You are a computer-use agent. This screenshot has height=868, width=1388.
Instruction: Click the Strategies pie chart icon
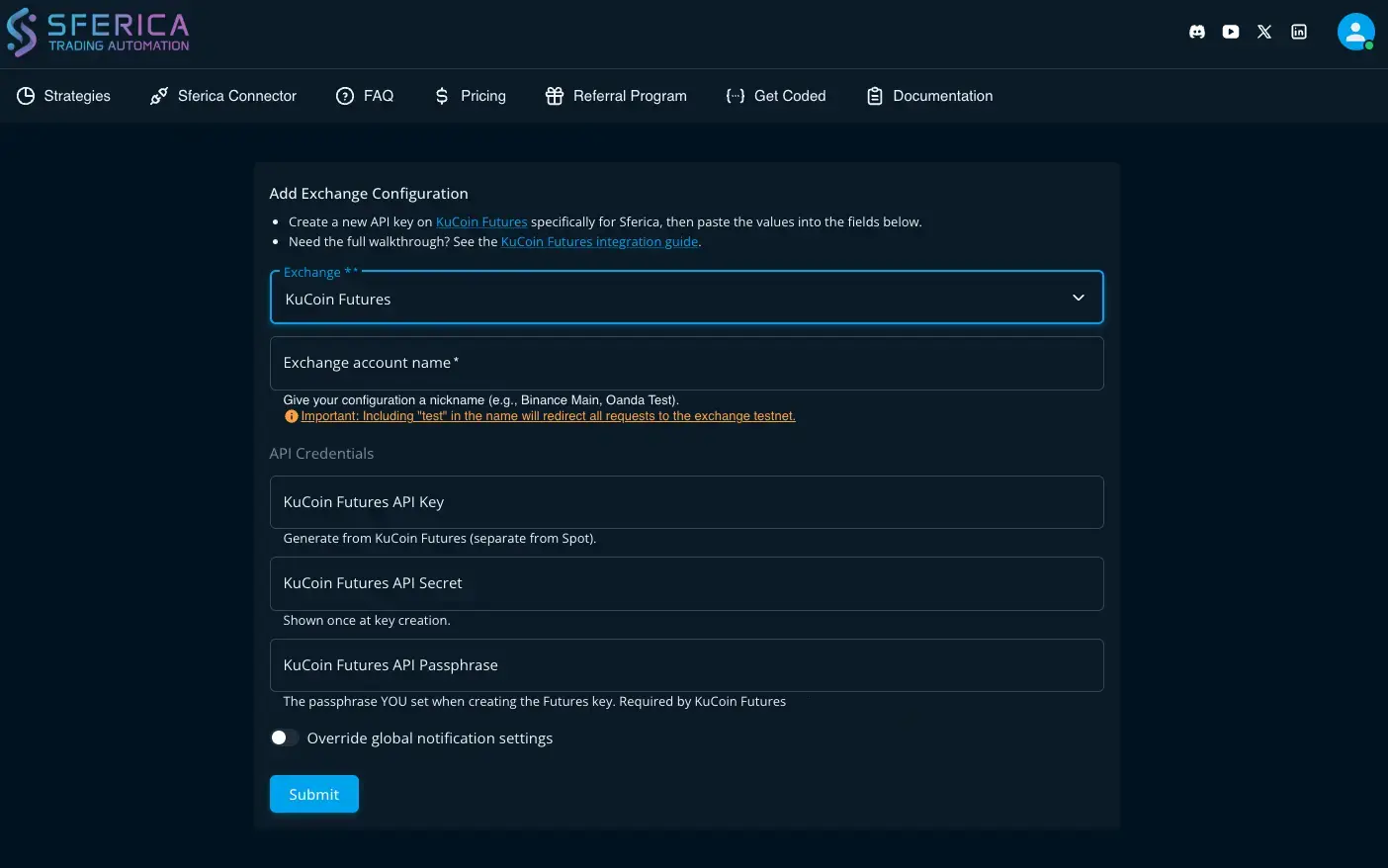26,96
